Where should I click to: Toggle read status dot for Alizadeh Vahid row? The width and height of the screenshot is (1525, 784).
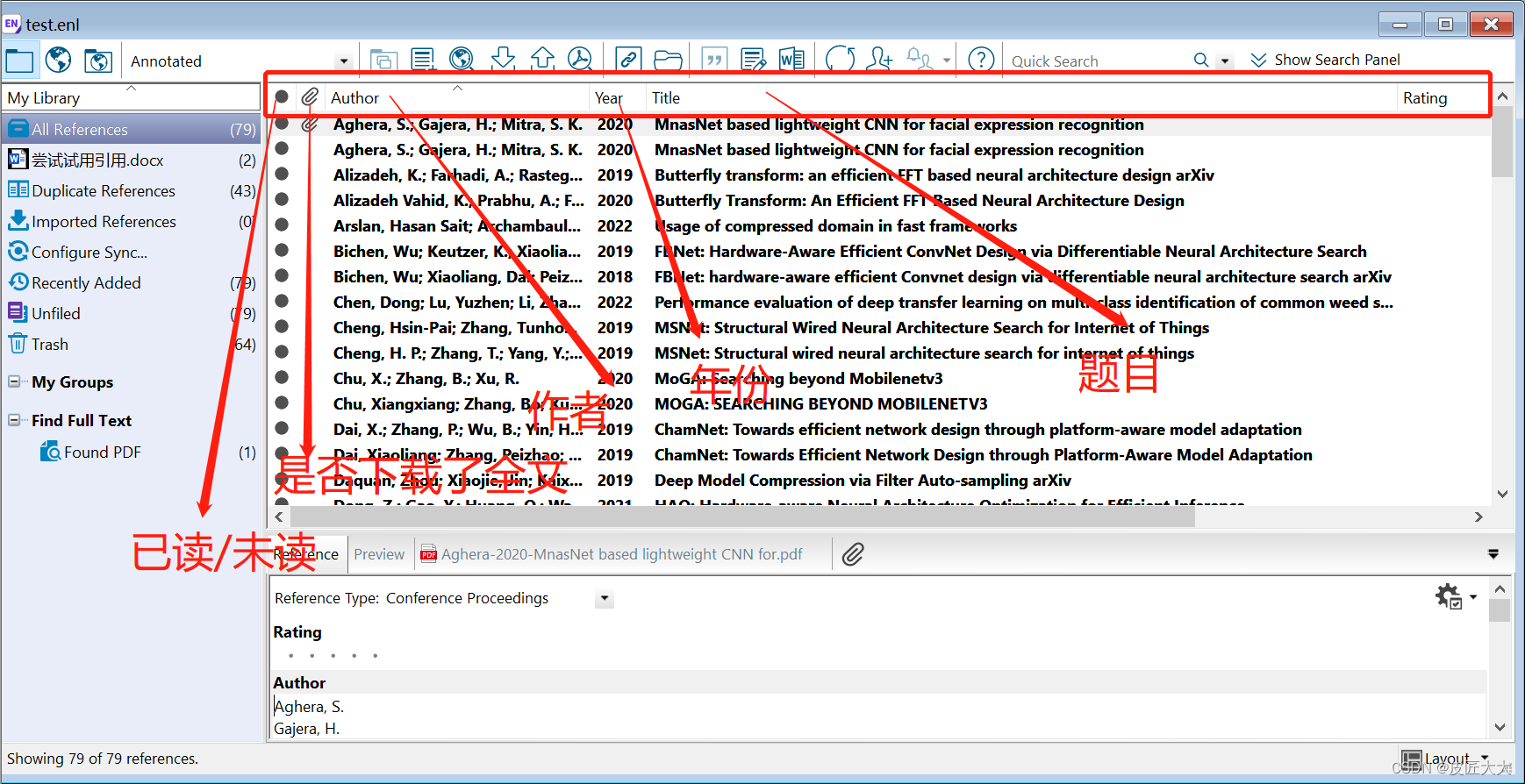click(x=282, y=199)
